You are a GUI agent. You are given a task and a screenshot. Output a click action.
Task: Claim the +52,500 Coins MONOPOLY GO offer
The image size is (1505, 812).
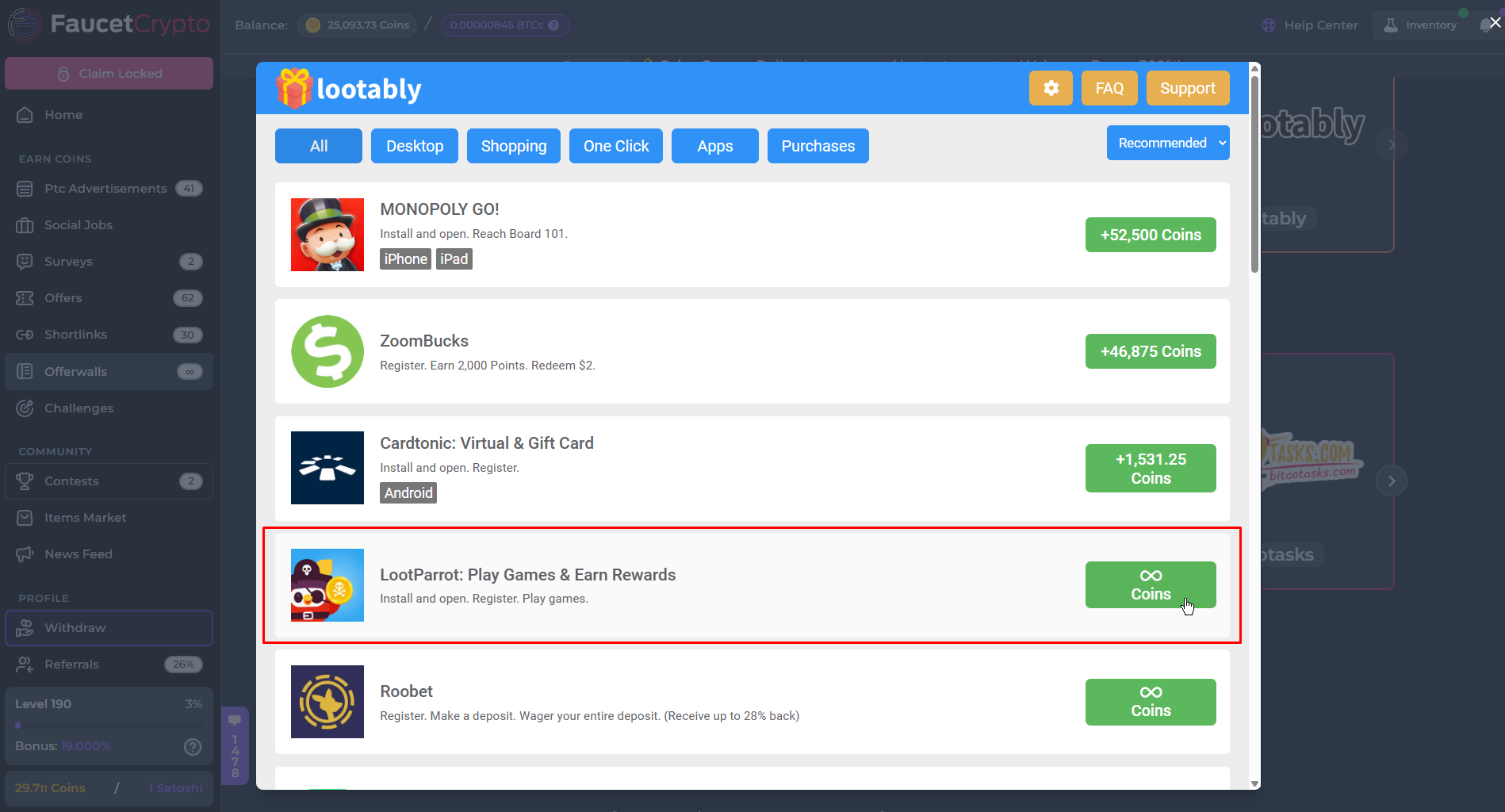point(1151,235)
